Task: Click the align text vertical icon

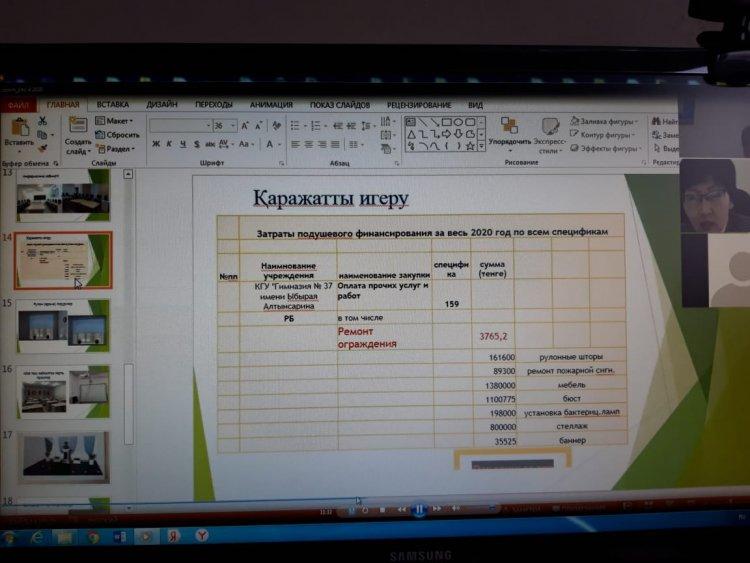Action: (387, 135)
